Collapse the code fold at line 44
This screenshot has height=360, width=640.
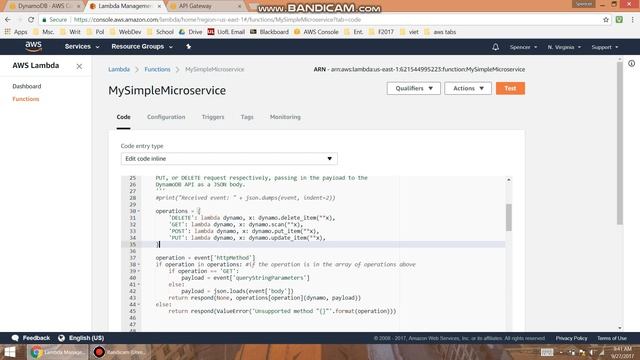139,304
